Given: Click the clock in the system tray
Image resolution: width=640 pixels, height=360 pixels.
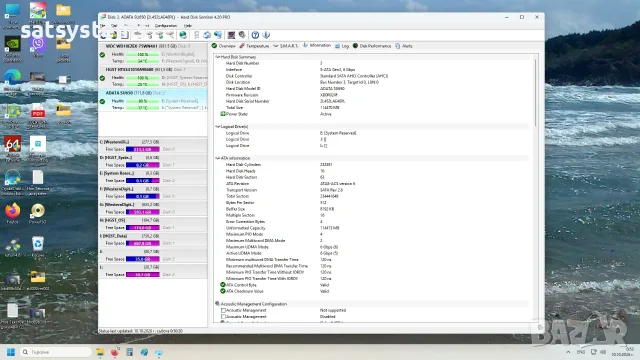Looking at the screenshot, I should [x=624, y=352].
